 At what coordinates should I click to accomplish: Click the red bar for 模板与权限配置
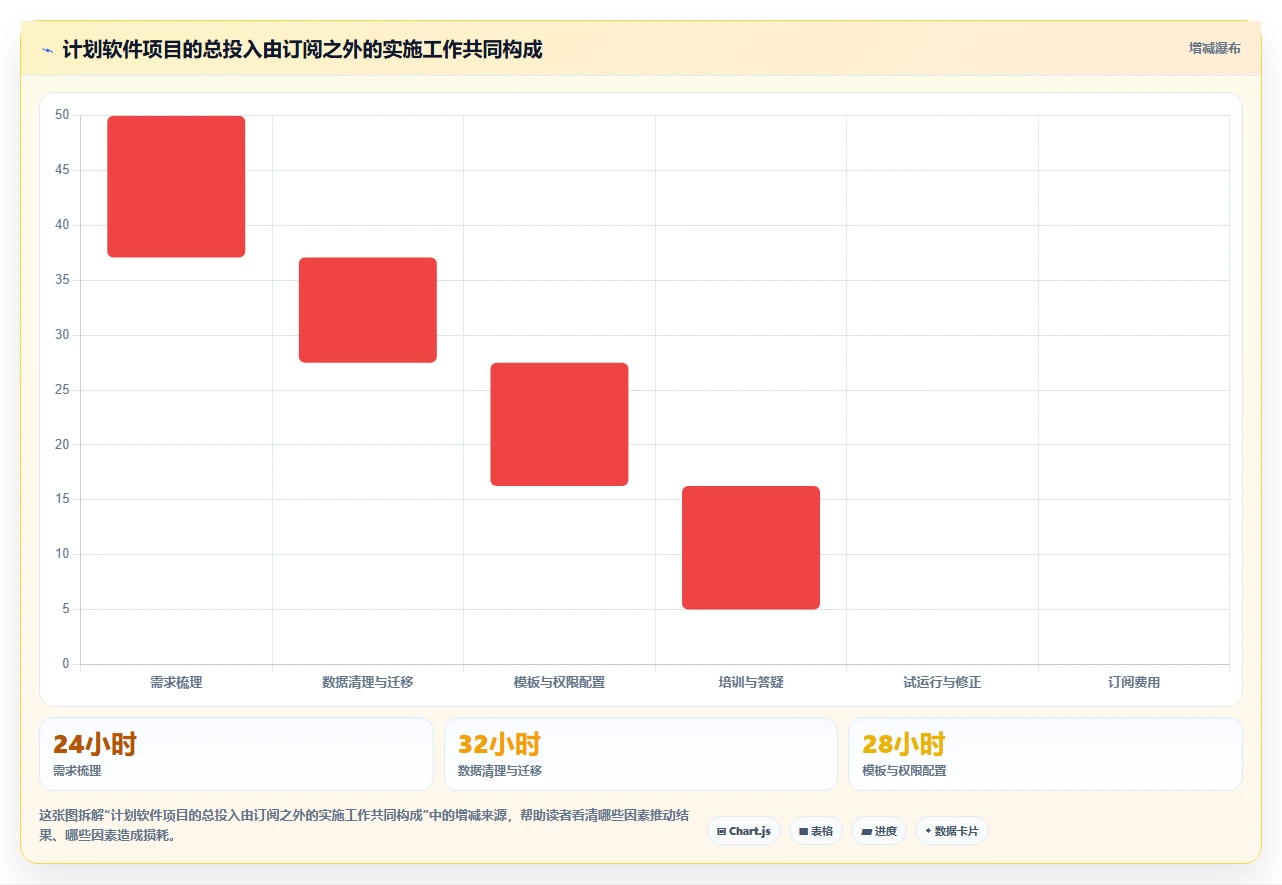point(559,424)
